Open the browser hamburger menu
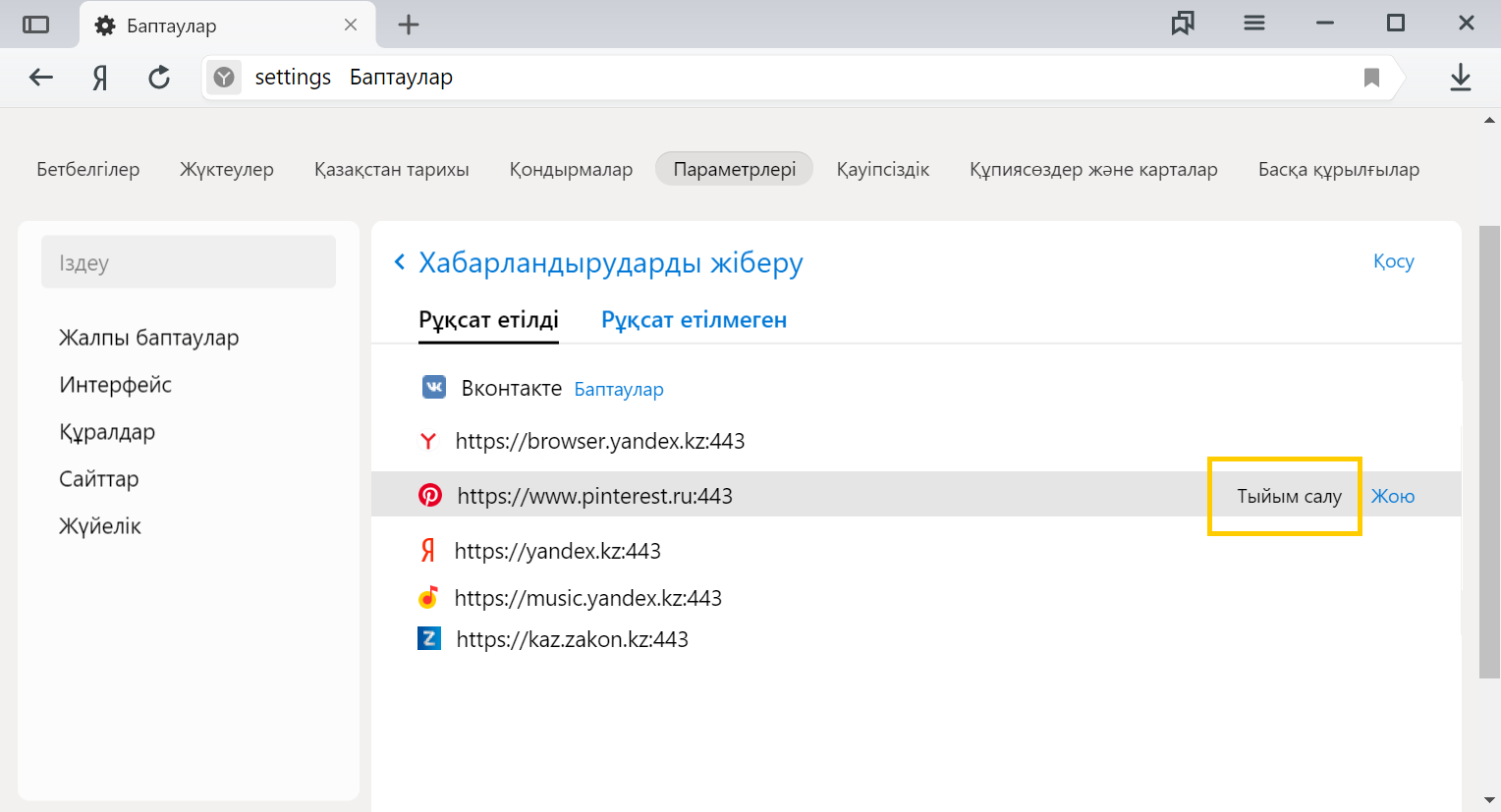The width and height of the screenshot is (1501, 812). pos(1254,23)
